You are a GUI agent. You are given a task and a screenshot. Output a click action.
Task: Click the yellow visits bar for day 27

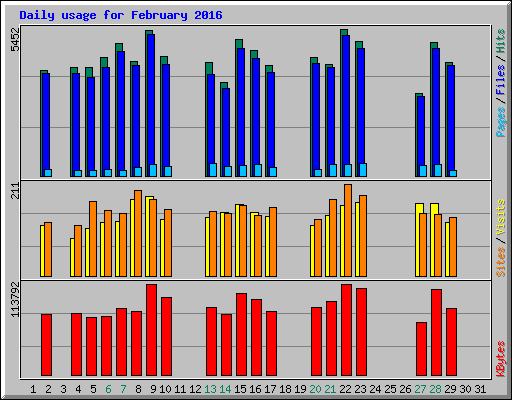point(418,240)
